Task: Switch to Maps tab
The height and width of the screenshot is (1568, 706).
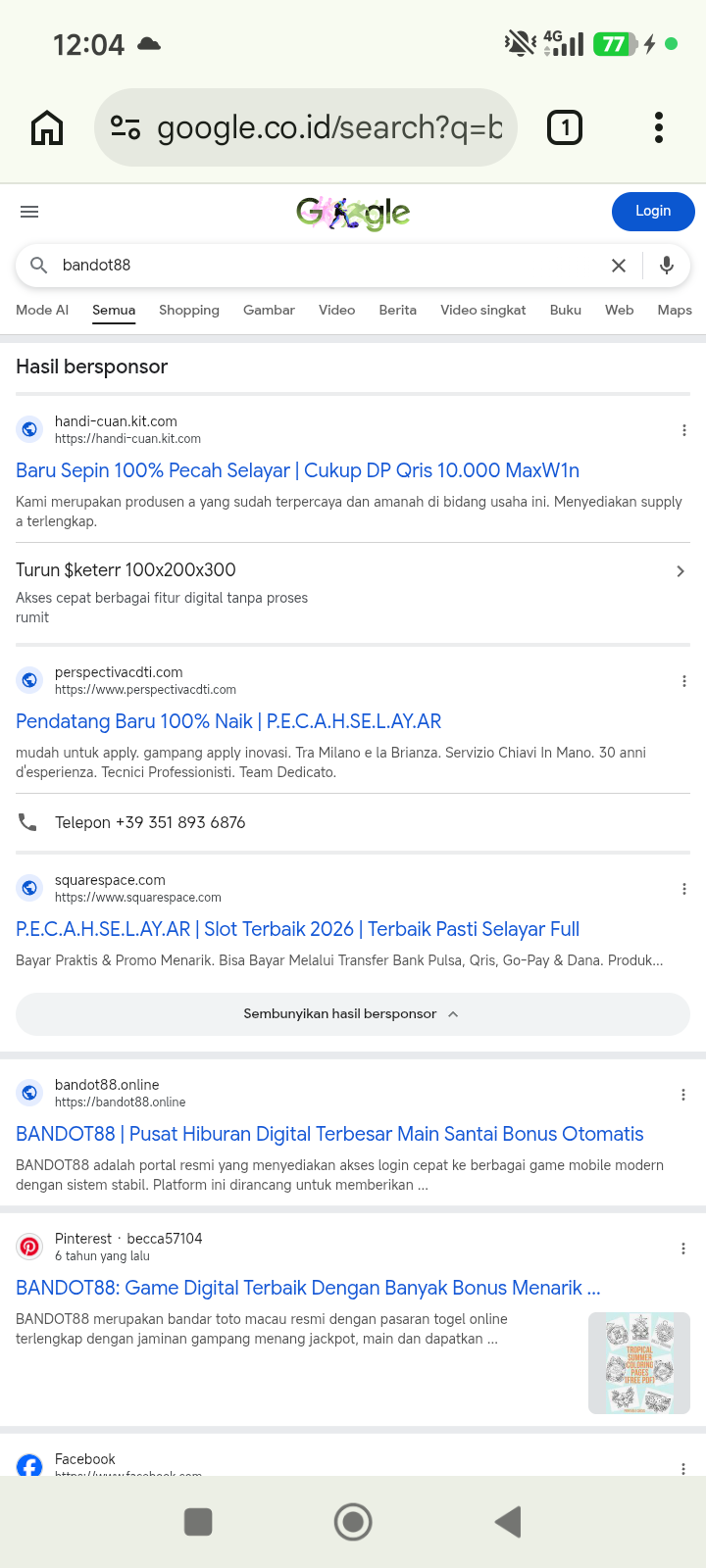Action: (x=675, y=310)
